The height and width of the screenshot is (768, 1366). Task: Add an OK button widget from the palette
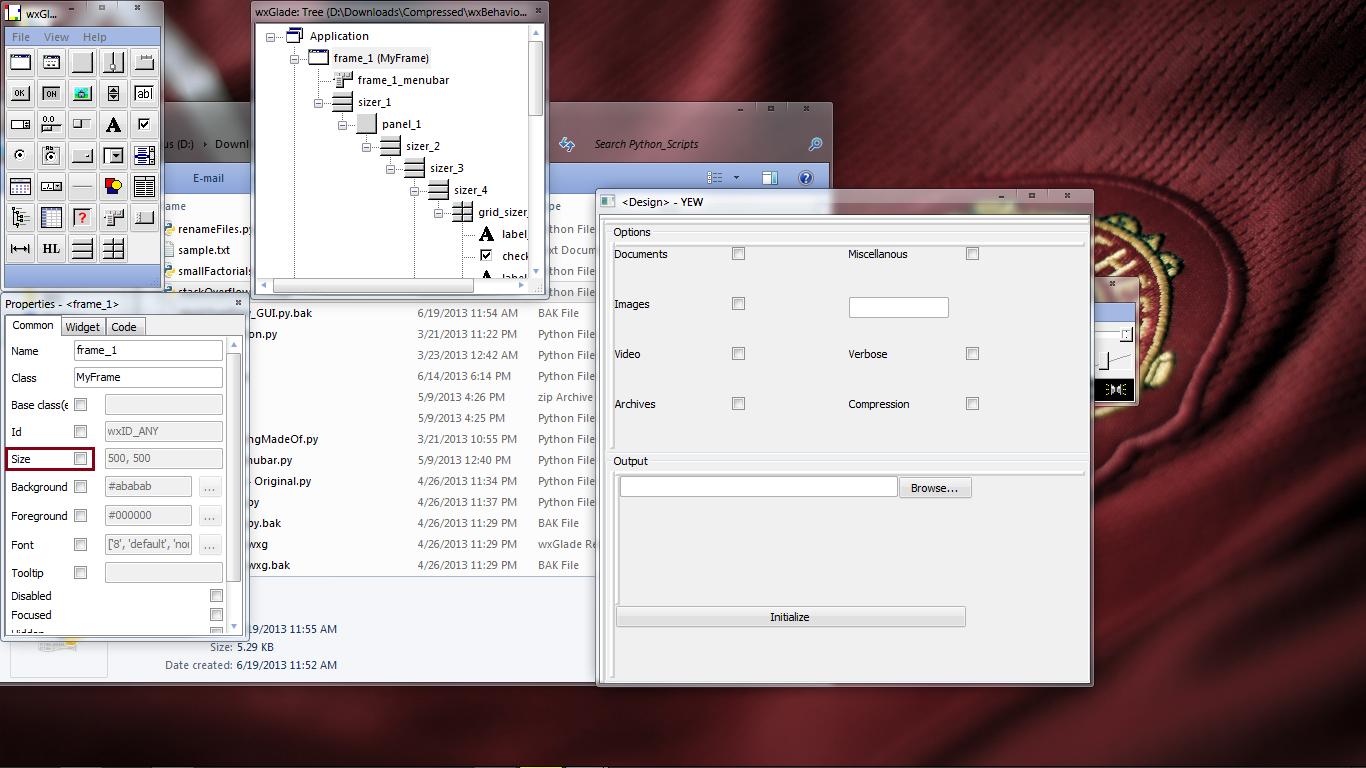click(20, 93)
